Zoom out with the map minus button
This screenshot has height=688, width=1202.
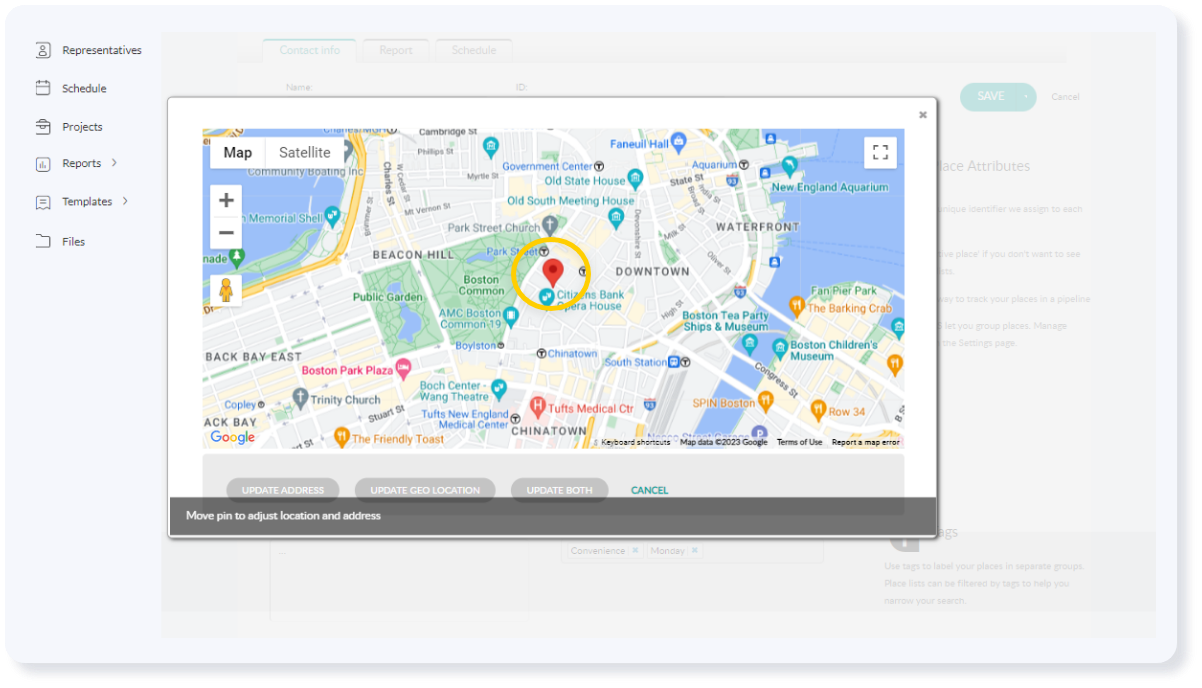pos(226,233)
